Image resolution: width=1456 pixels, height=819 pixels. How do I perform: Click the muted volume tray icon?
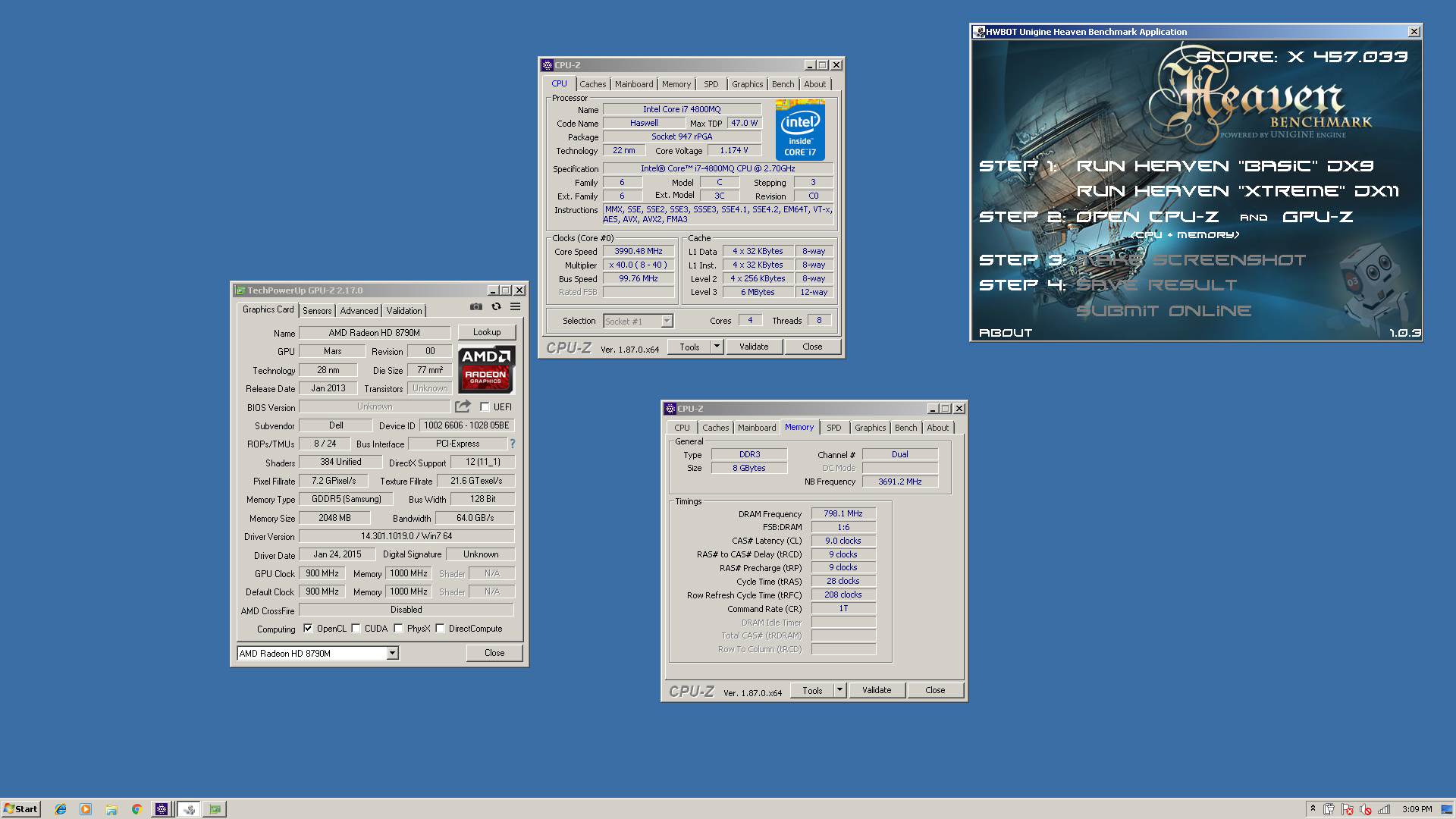point(1366,809)
